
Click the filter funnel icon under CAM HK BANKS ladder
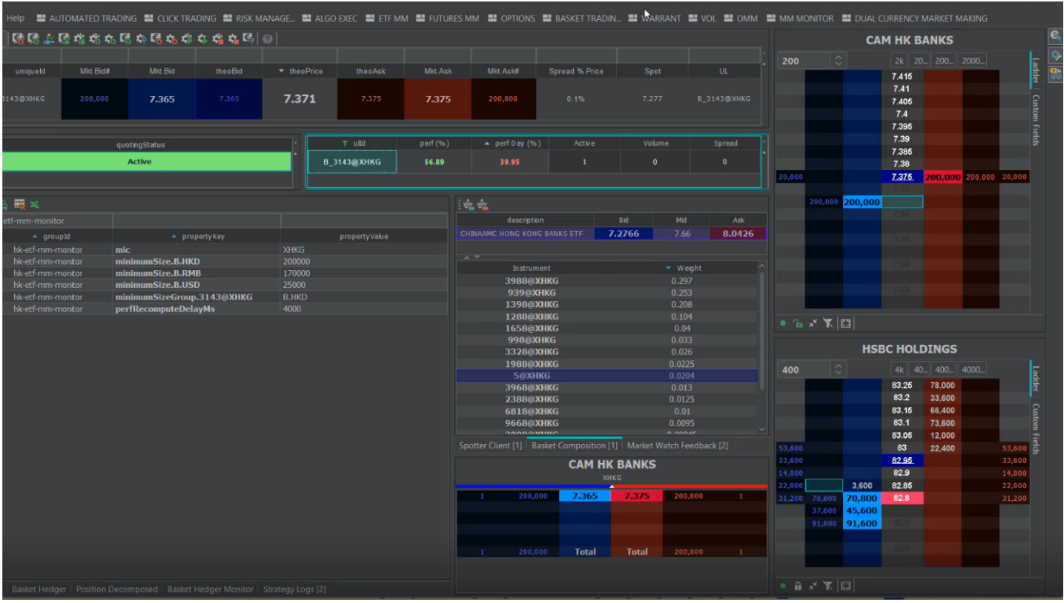coord(828,324)
